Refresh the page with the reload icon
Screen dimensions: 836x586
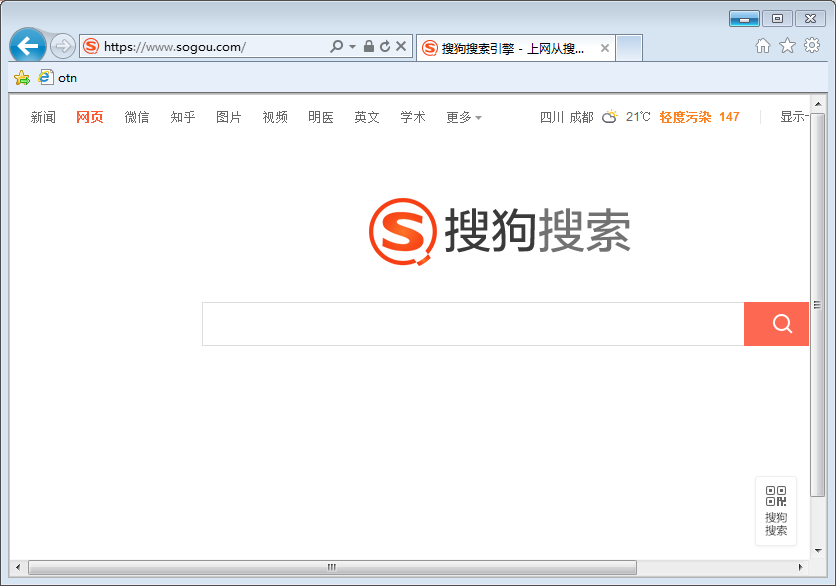(x=385, y=46)
